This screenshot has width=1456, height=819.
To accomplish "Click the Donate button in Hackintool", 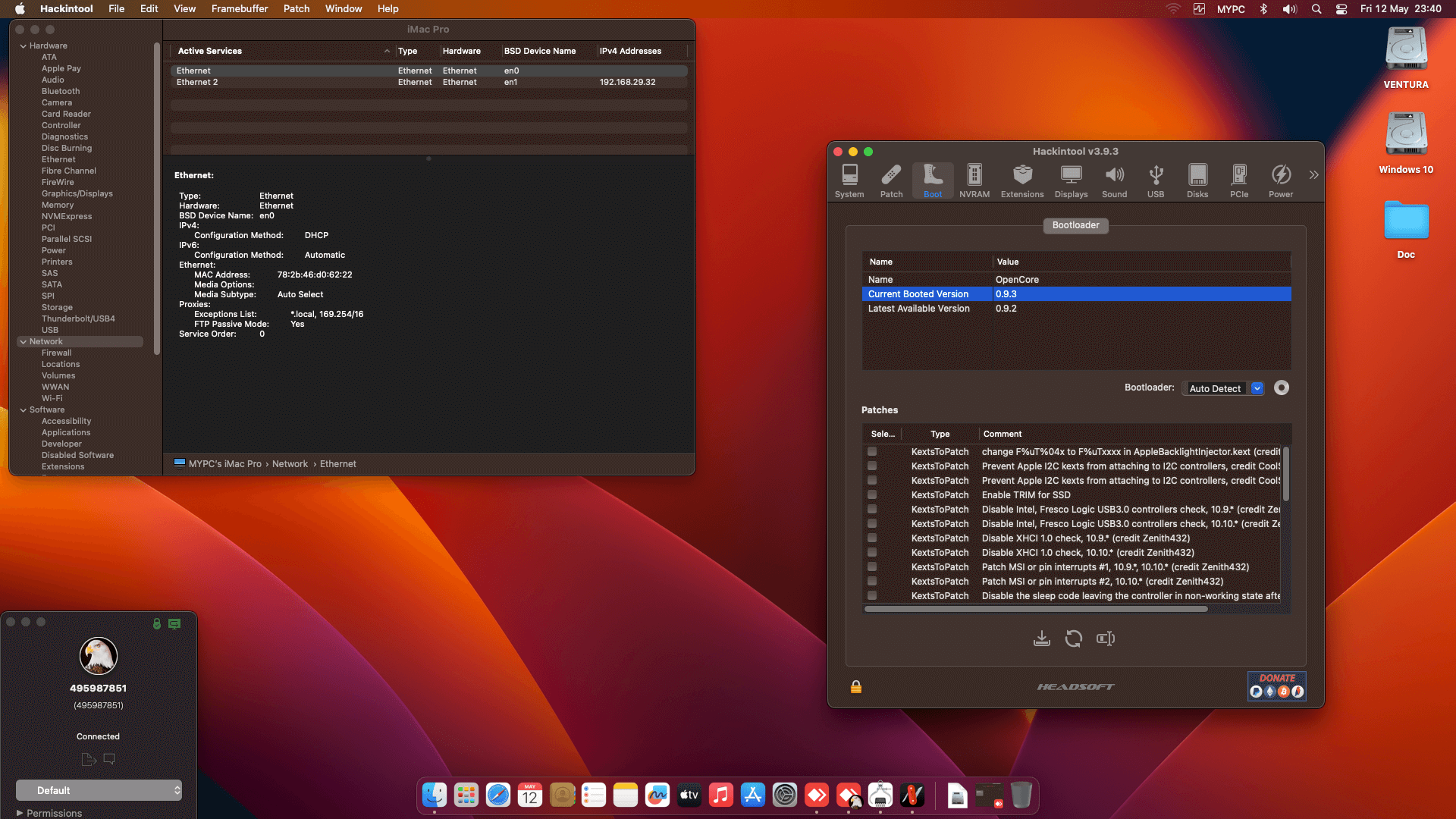I will [x=1277, y=686].
